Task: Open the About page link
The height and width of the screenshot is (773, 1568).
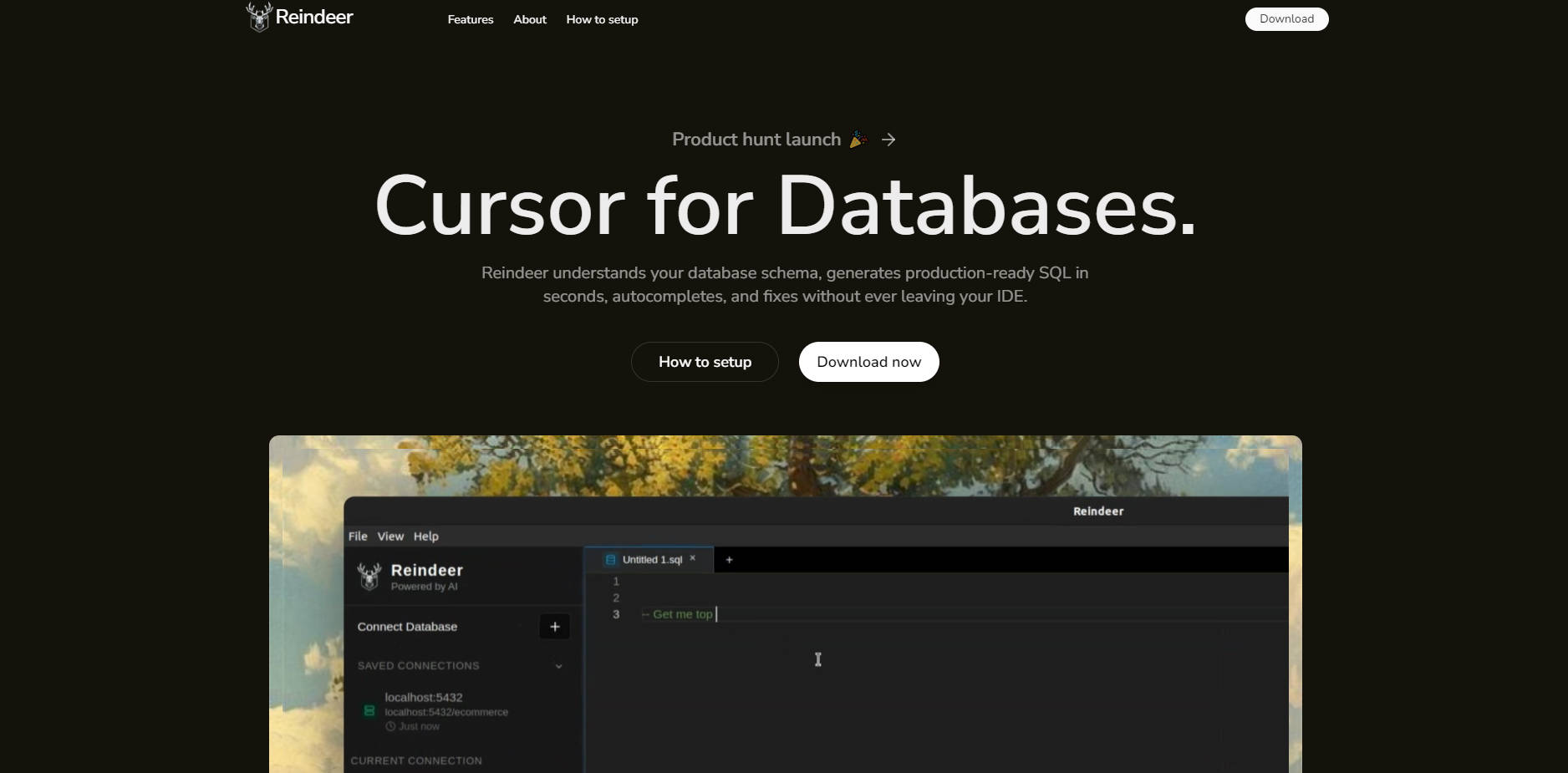Action: click(530, 19)
